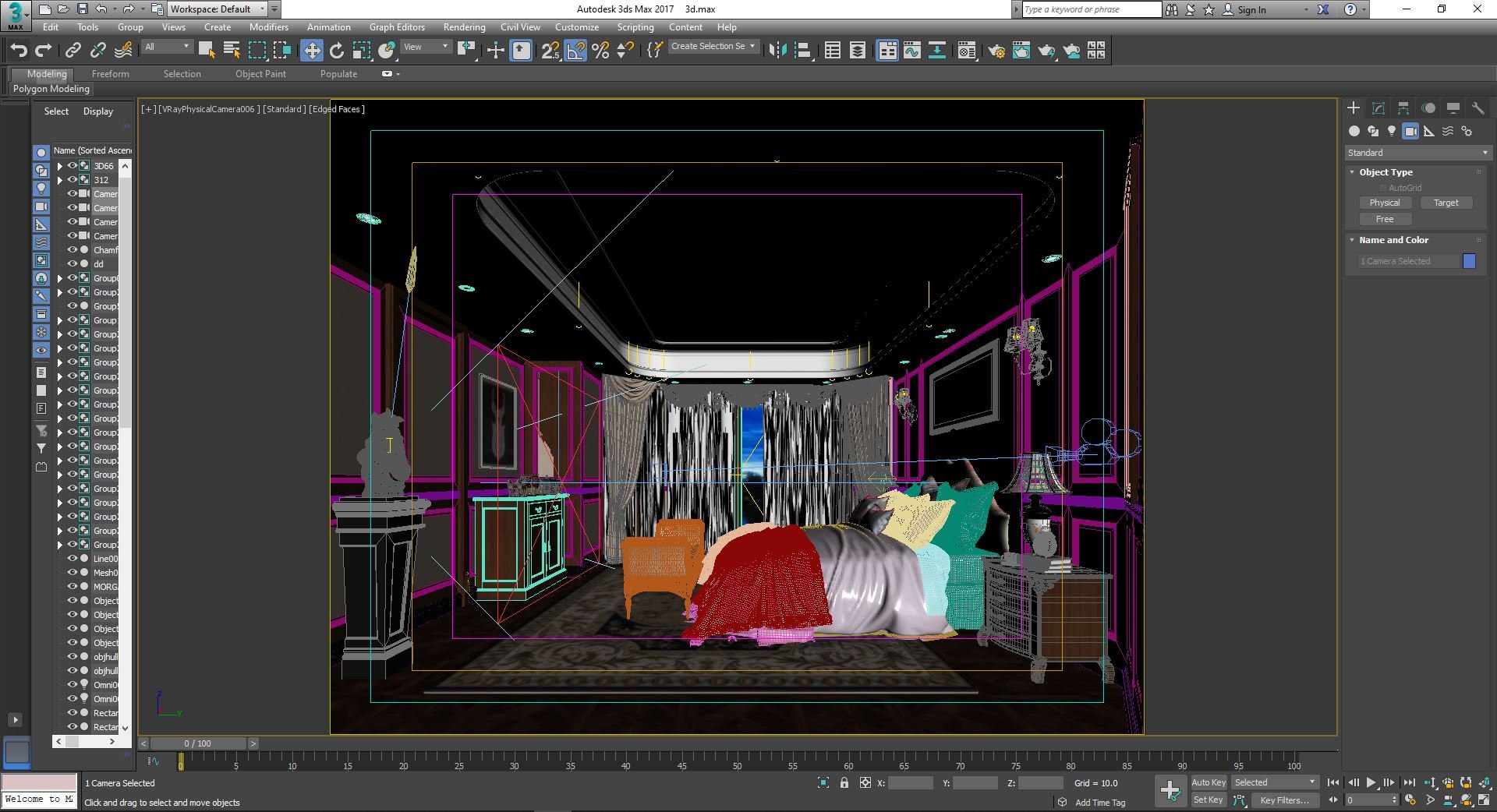Click the Auto Key button

tap(1209, 782)
